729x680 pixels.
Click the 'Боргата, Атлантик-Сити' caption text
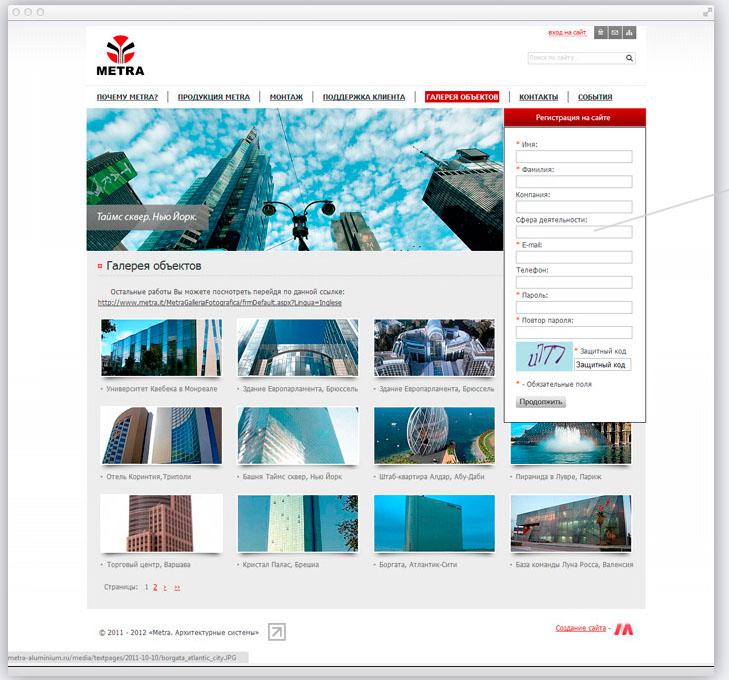(418, 565)
